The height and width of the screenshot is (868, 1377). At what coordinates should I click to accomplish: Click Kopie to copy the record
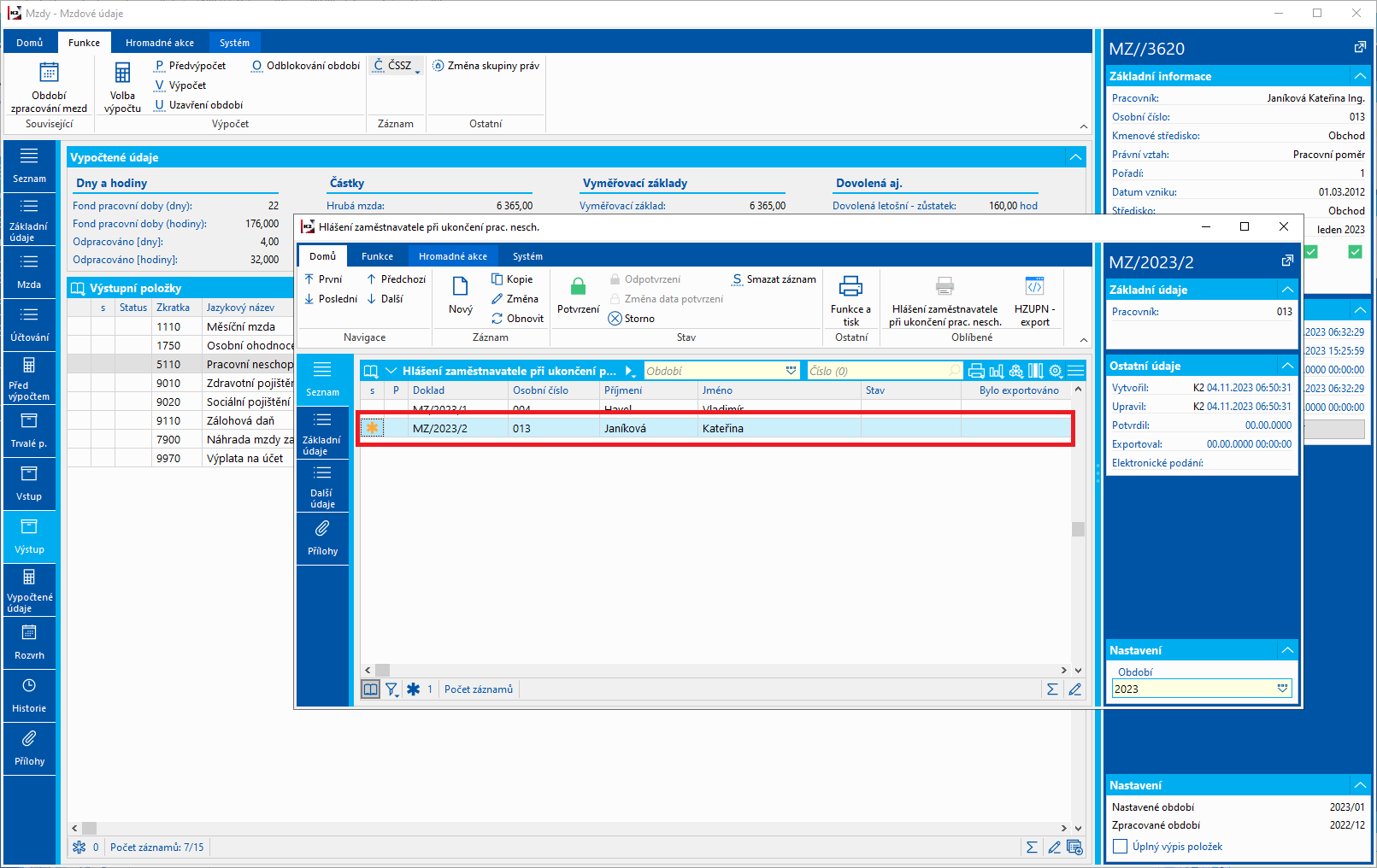[512, 279]
